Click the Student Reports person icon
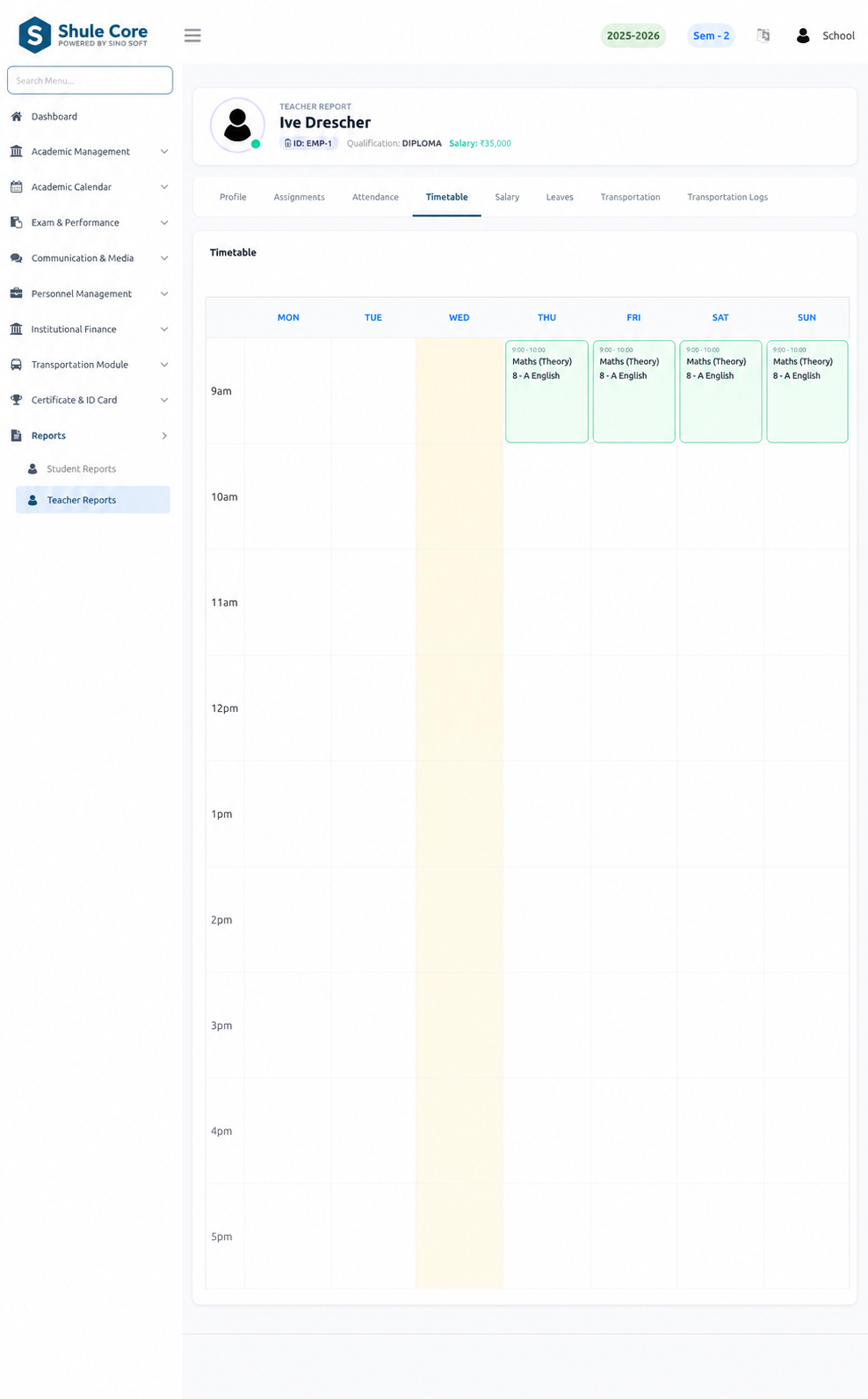 (33, 468)
